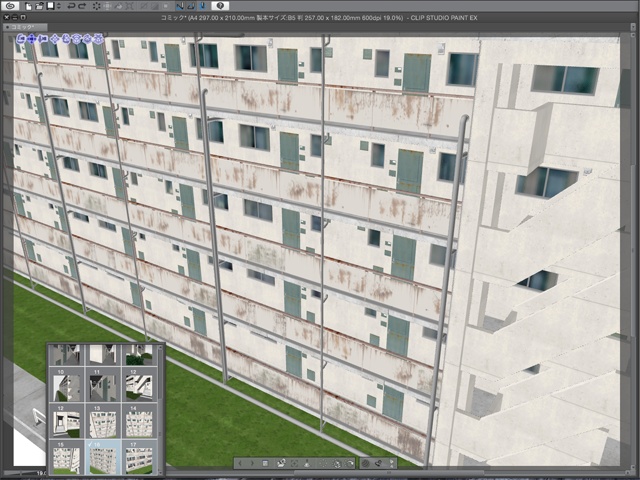Viewport: 640px width, 480px height.
Task: Click the reset rotation launcher icon
Action: (350, 463)
